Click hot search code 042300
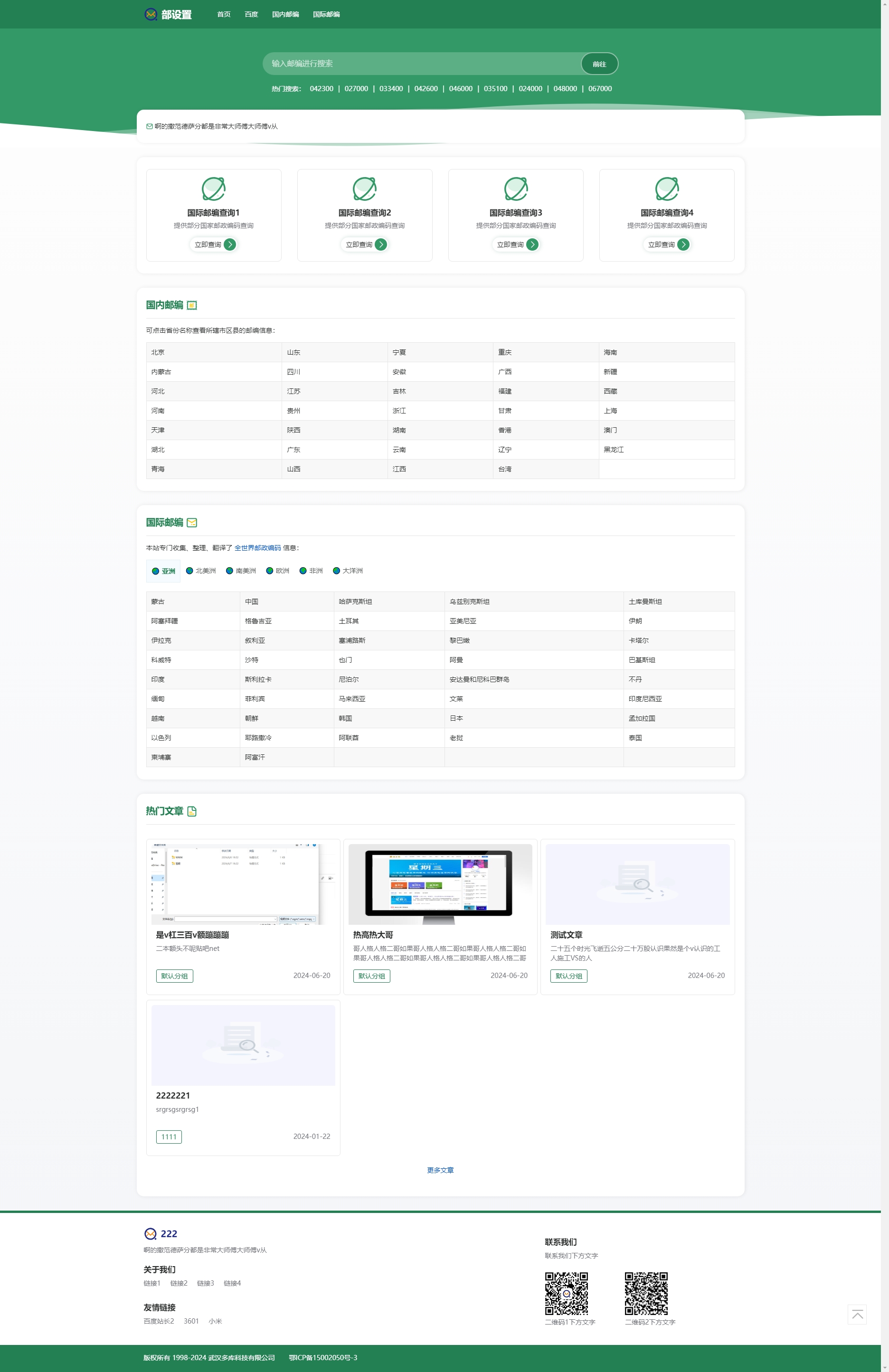 click(x=321, y=89)
